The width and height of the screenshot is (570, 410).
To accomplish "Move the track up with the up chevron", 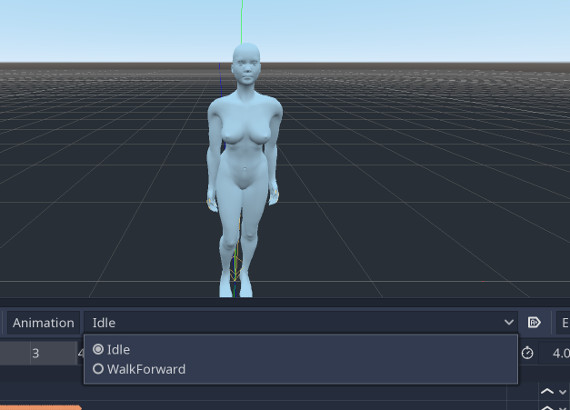I will tap(547, 391).
